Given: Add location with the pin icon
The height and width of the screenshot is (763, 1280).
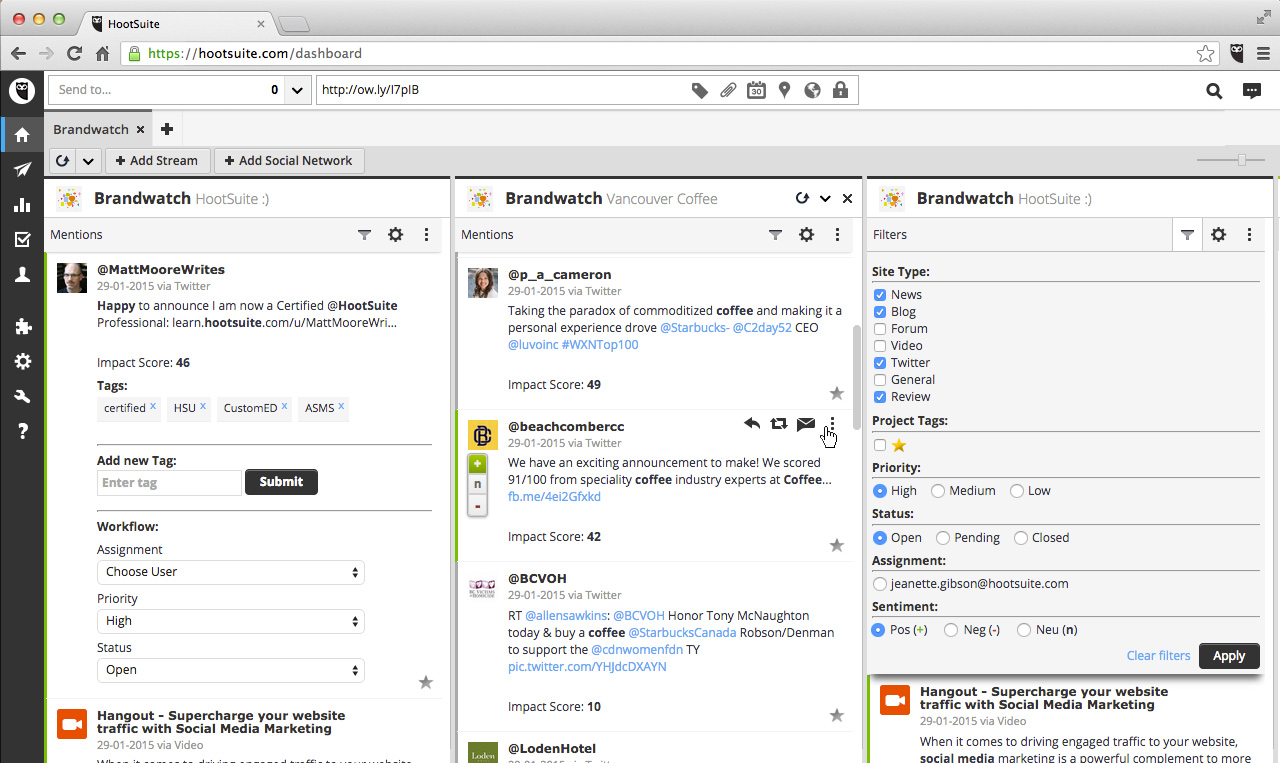Looking at the screenshot, I should click(x=785, y=90).
